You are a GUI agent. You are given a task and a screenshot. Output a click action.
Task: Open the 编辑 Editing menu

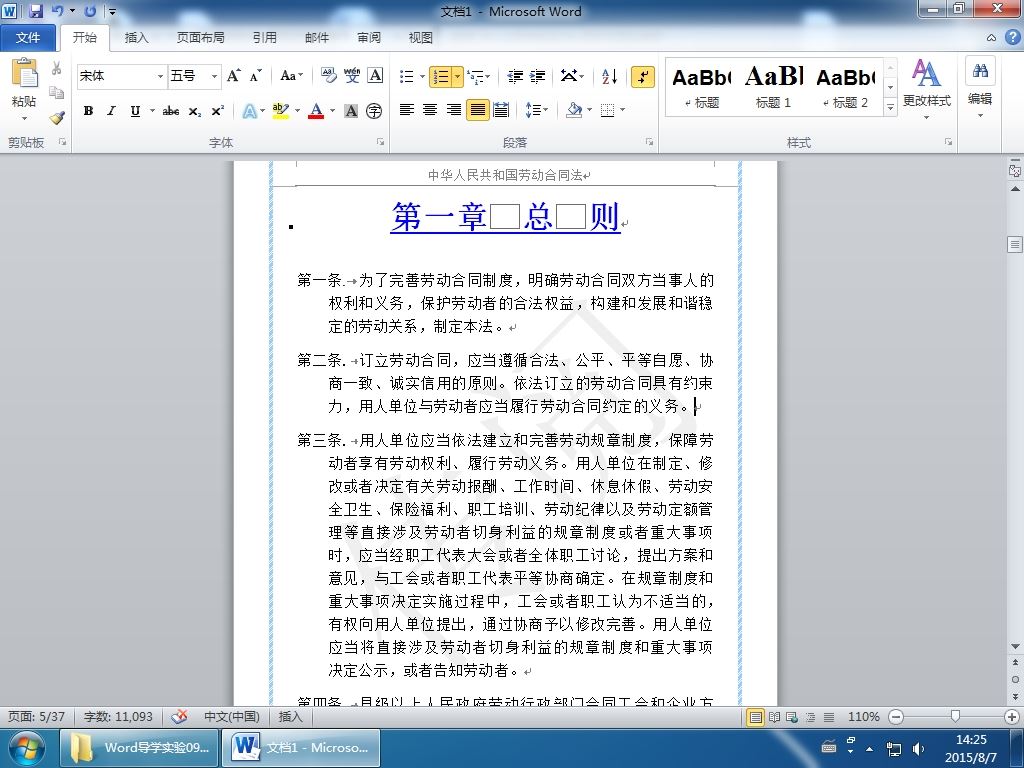pyautogui.click(x=980, y=89)
